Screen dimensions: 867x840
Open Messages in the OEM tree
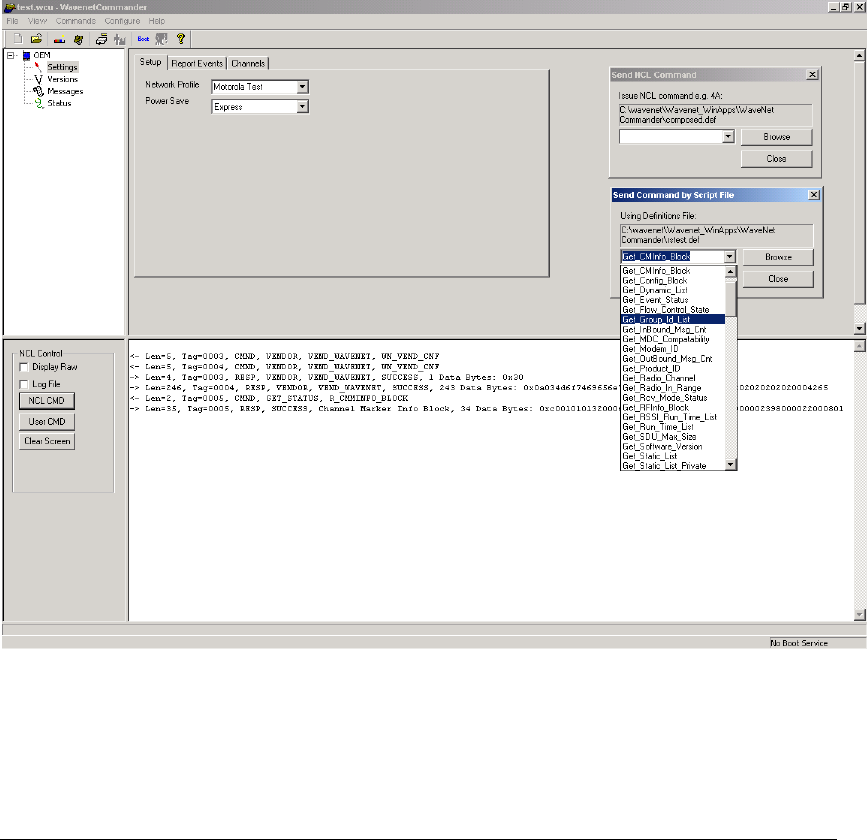(x=64, y=91)
